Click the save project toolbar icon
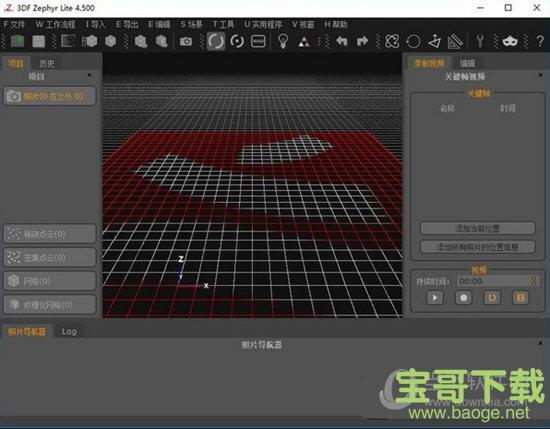 39,41
